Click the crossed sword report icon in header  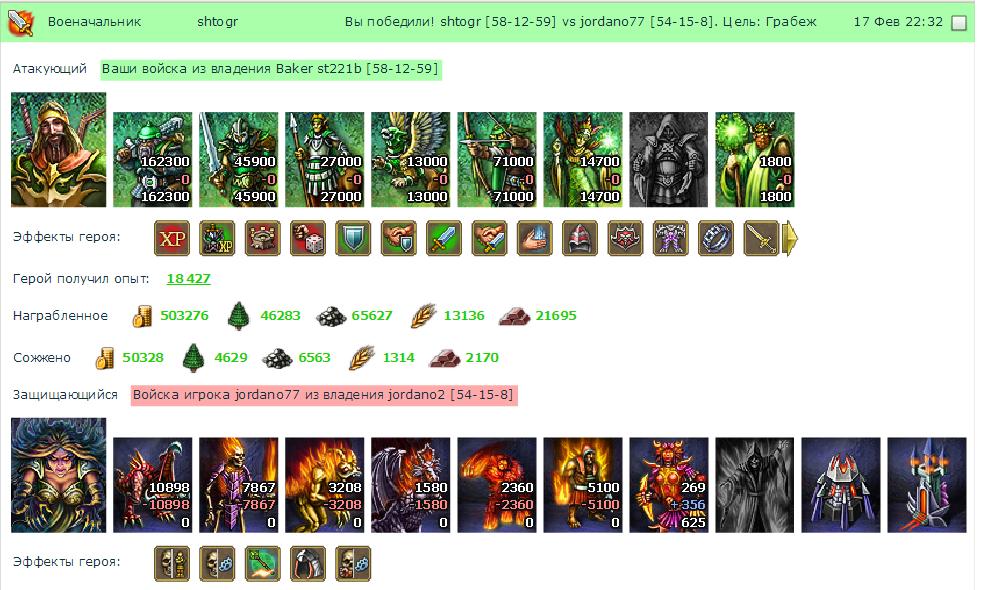(x=20, y=22)
